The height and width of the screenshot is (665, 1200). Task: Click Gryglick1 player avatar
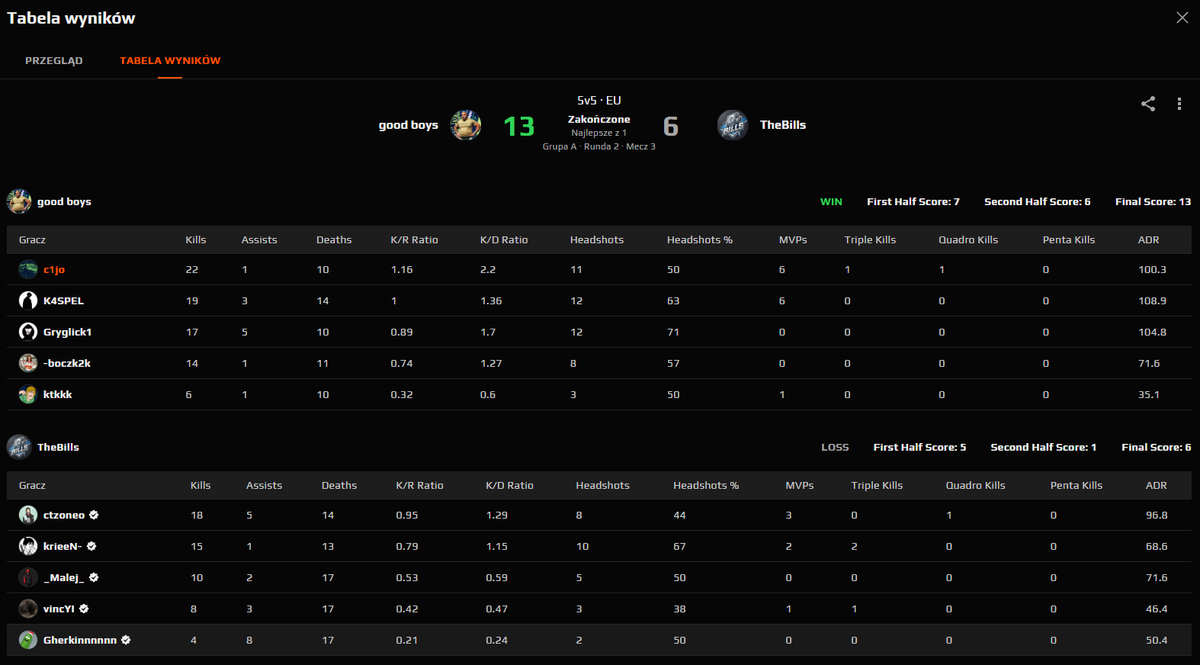click(28, 331)
